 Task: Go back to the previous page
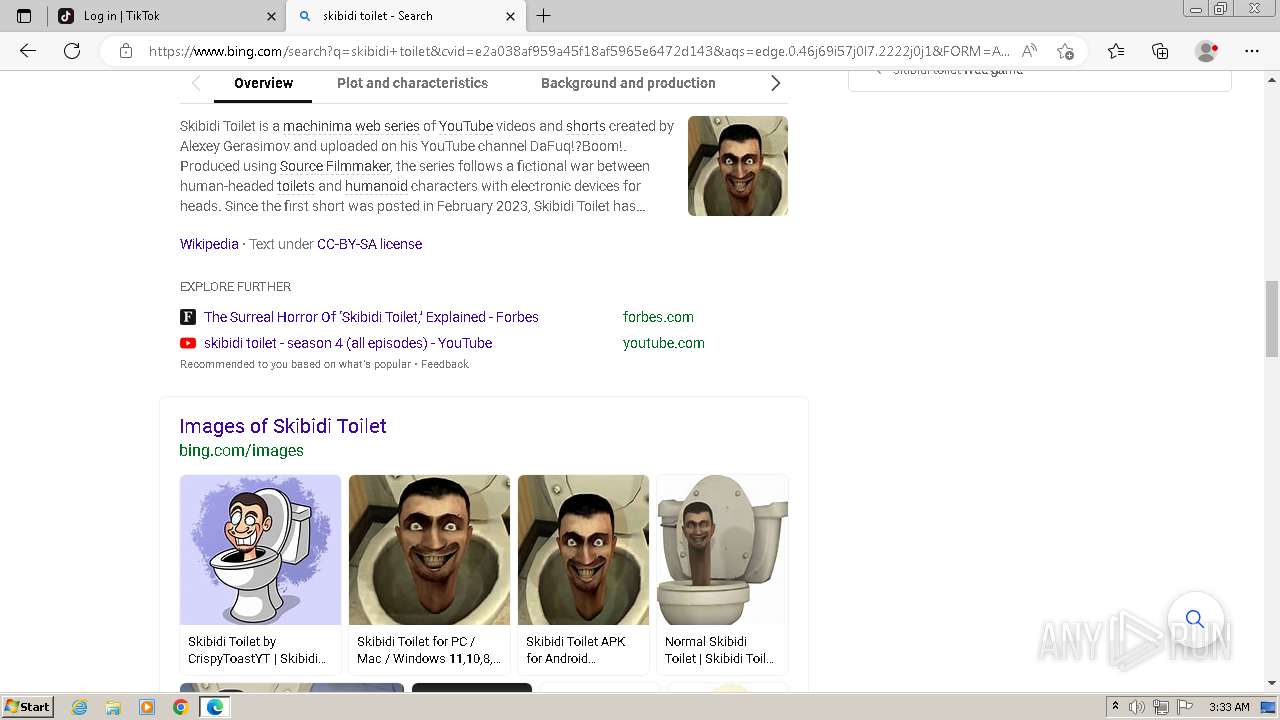coord(28,51)
